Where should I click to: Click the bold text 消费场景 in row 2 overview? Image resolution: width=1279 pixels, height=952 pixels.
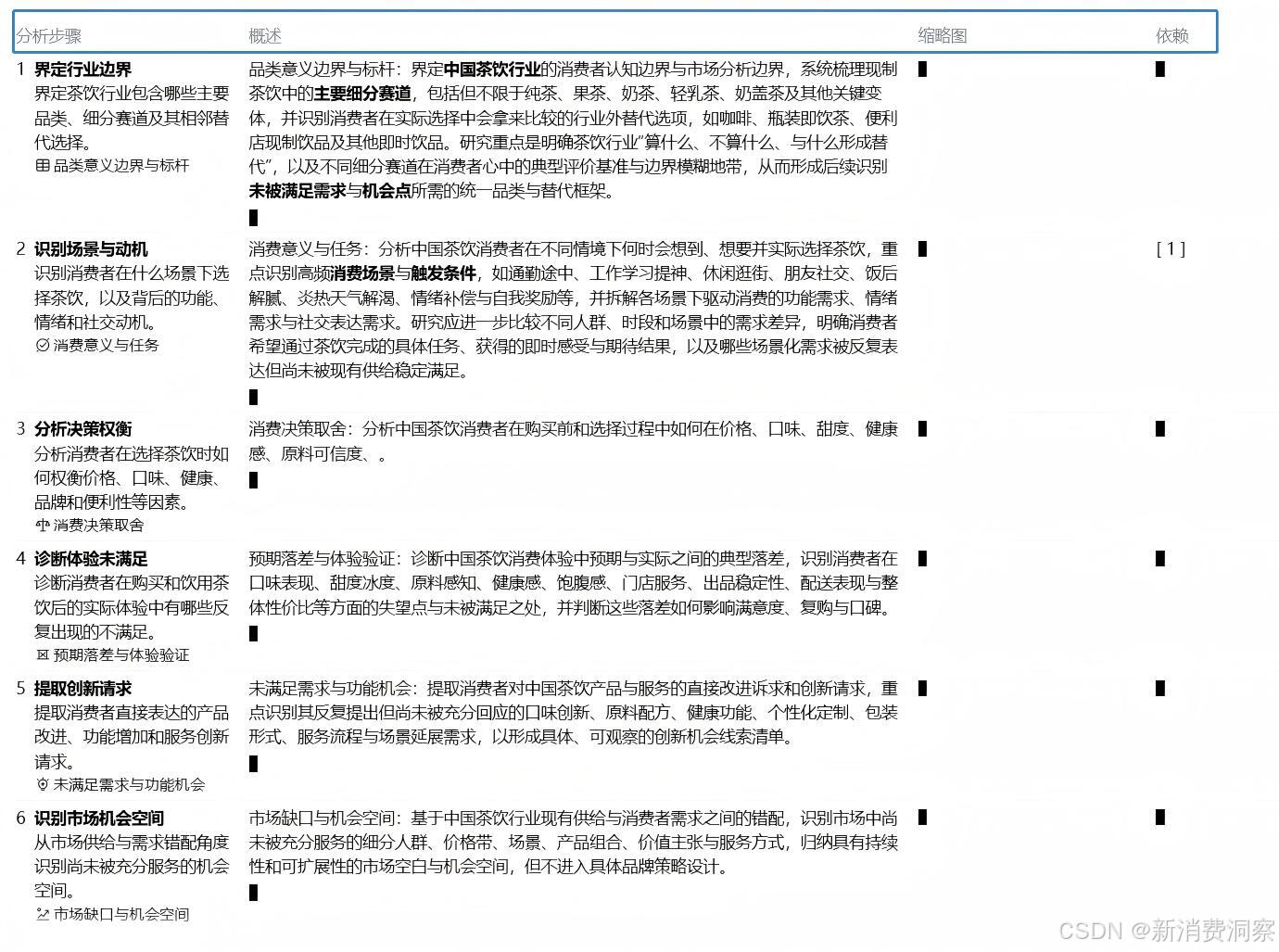coord(362,273)
